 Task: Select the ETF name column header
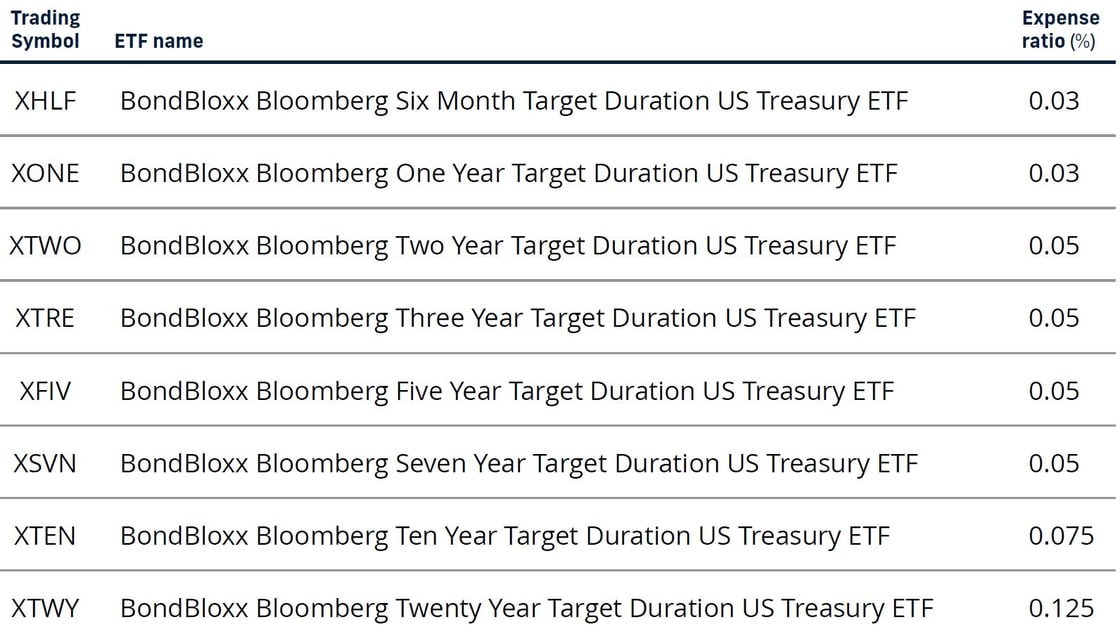(159, 41)
